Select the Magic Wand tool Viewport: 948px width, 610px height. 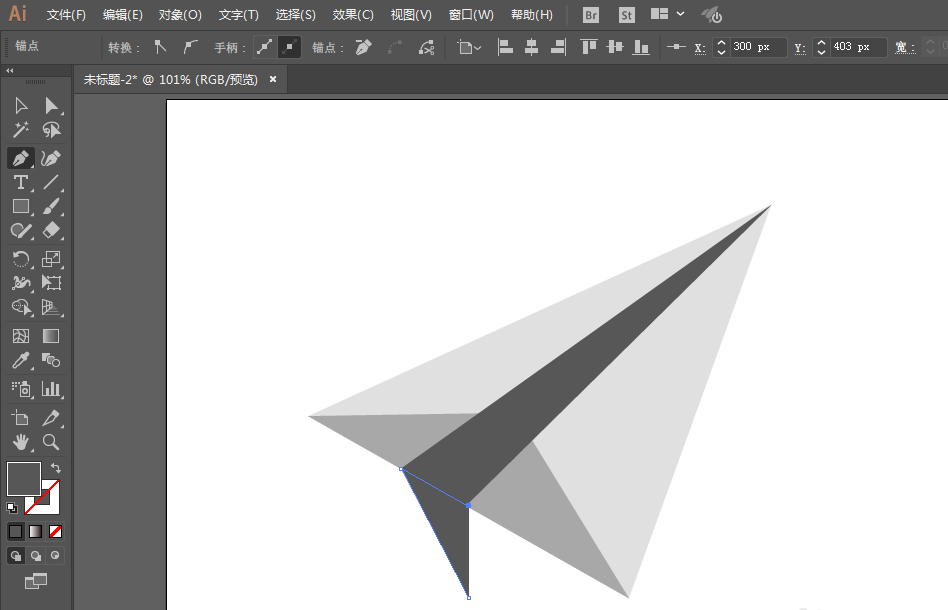click(x=20, y=130)
